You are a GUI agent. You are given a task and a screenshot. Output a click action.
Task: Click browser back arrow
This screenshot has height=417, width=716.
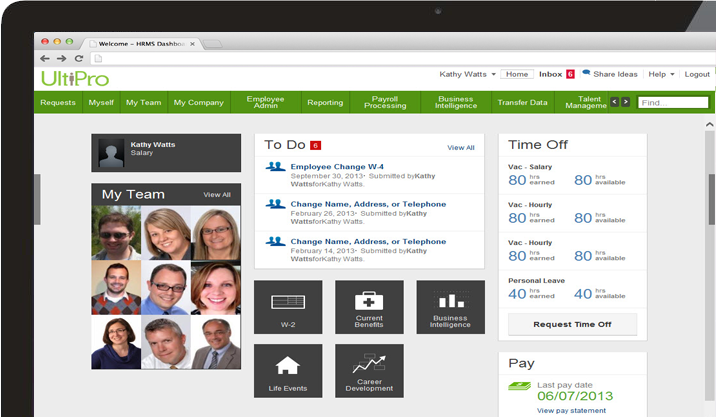tap(47, 59)
